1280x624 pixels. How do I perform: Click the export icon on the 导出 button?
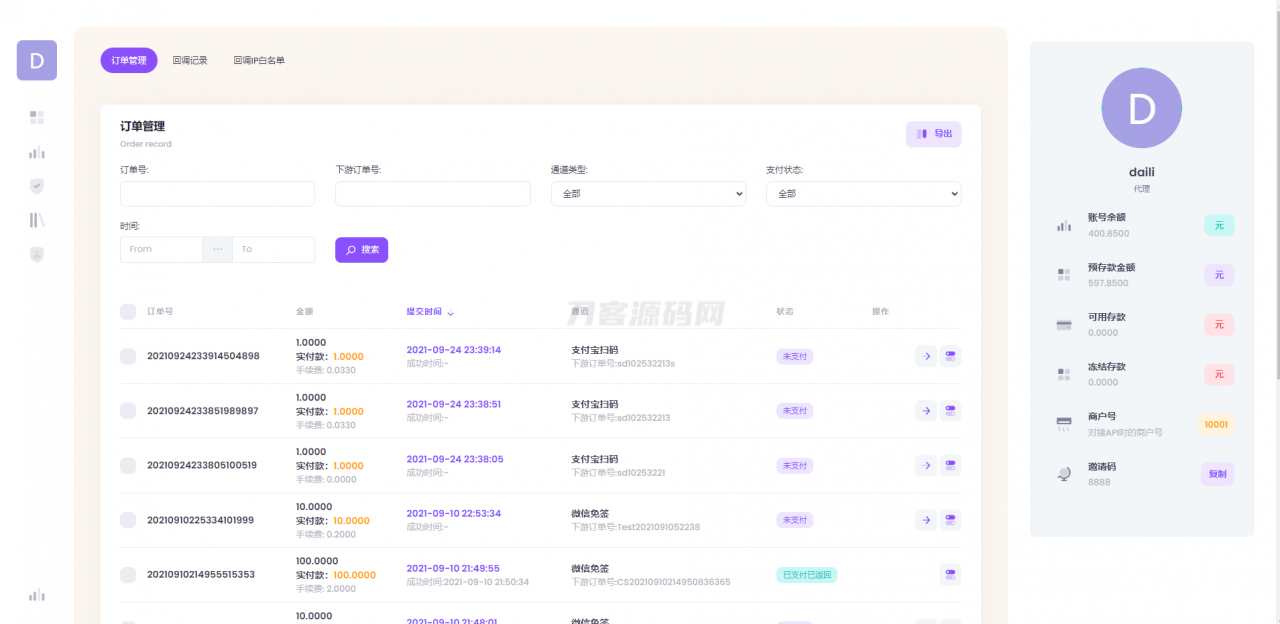(x=921, y=133)
